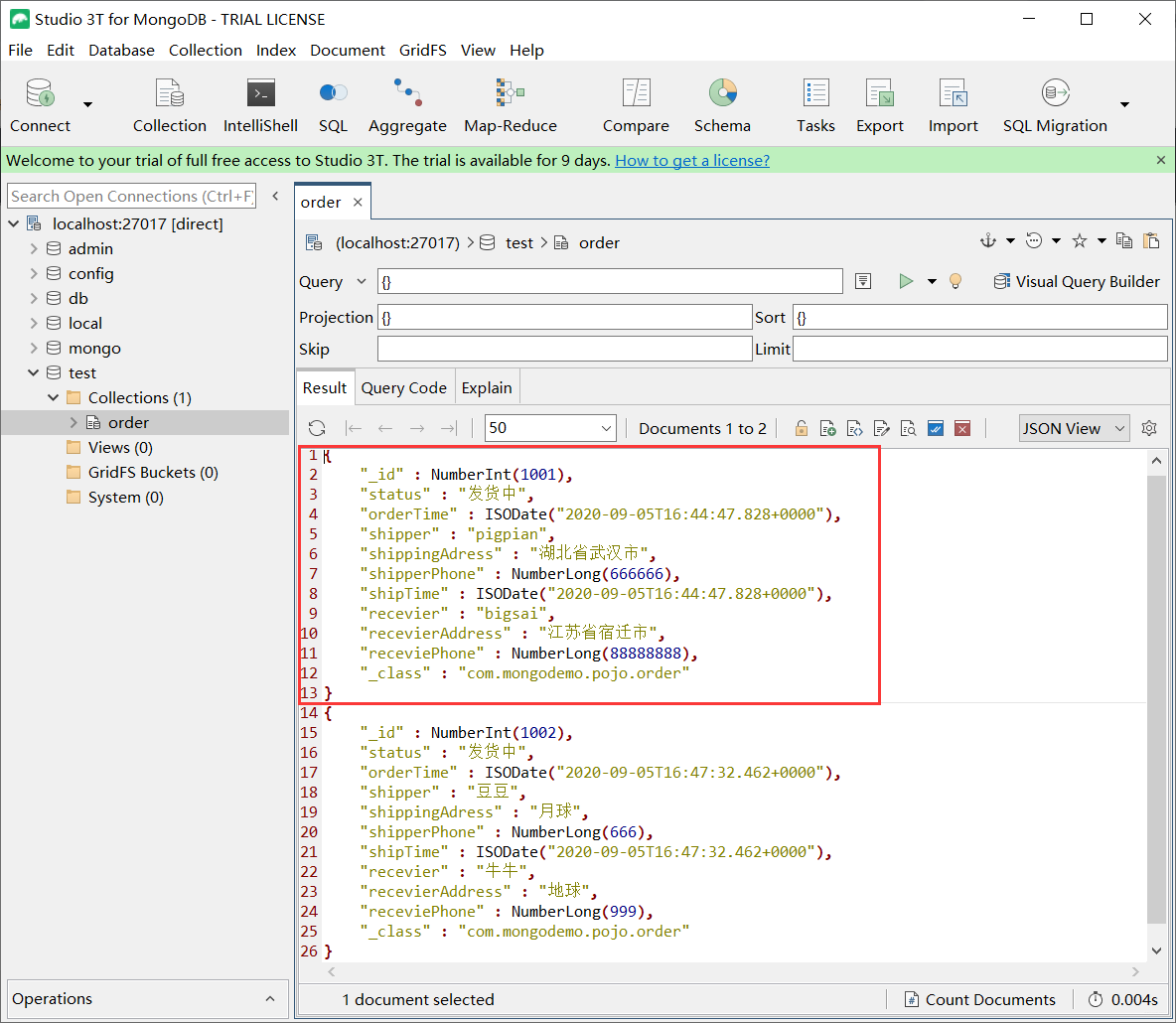Click the Aggregate toolbar icon
1176x1023 pixels.
[x=407, y=106]
